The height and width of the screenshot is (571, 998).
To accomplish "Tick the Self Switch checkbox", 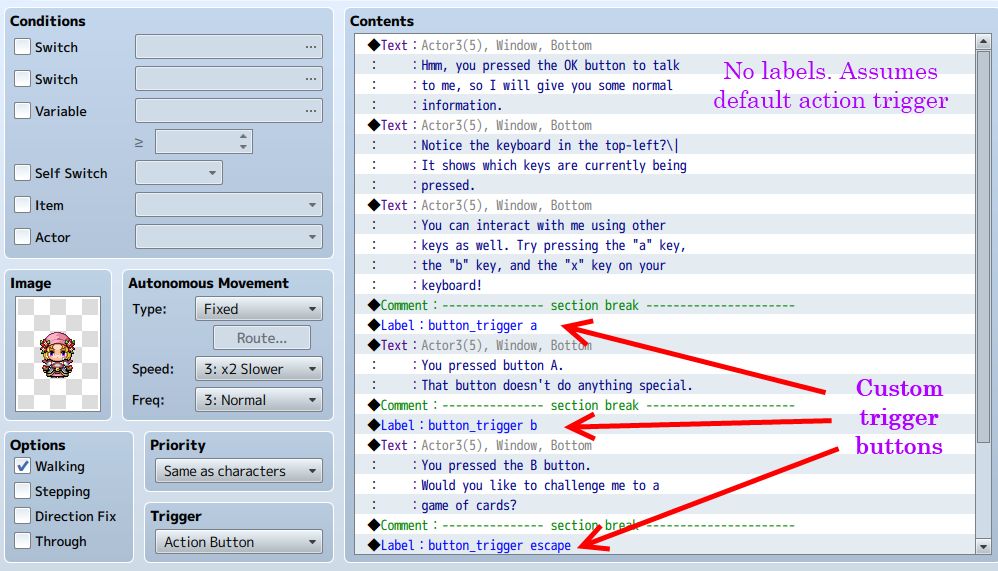I will pos(22,173).
